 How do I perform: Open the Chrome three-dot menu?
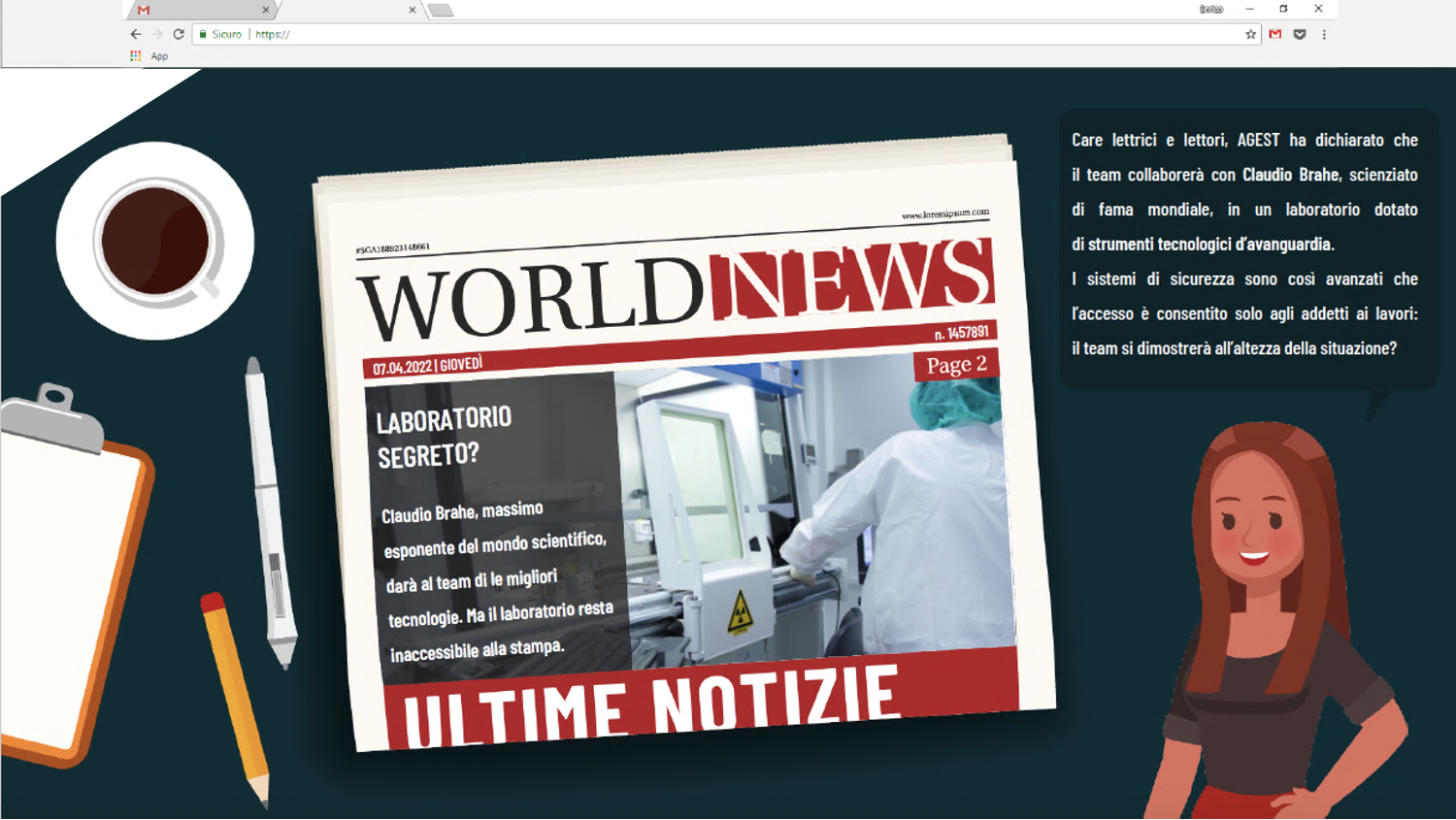click(1324, 34)
